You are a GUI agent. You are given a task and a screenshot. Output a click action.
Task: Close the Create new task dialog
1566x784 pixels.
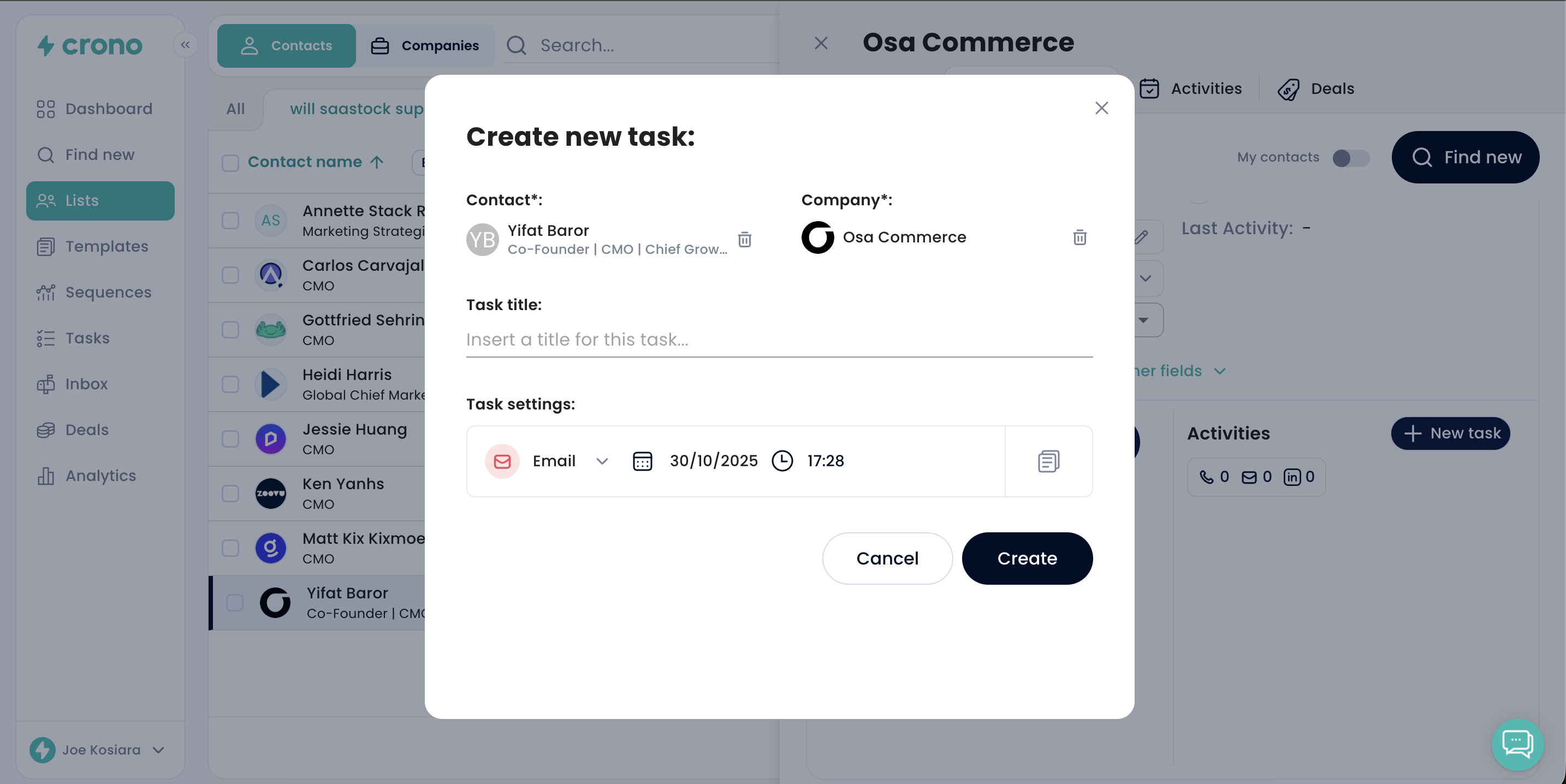1101,108
